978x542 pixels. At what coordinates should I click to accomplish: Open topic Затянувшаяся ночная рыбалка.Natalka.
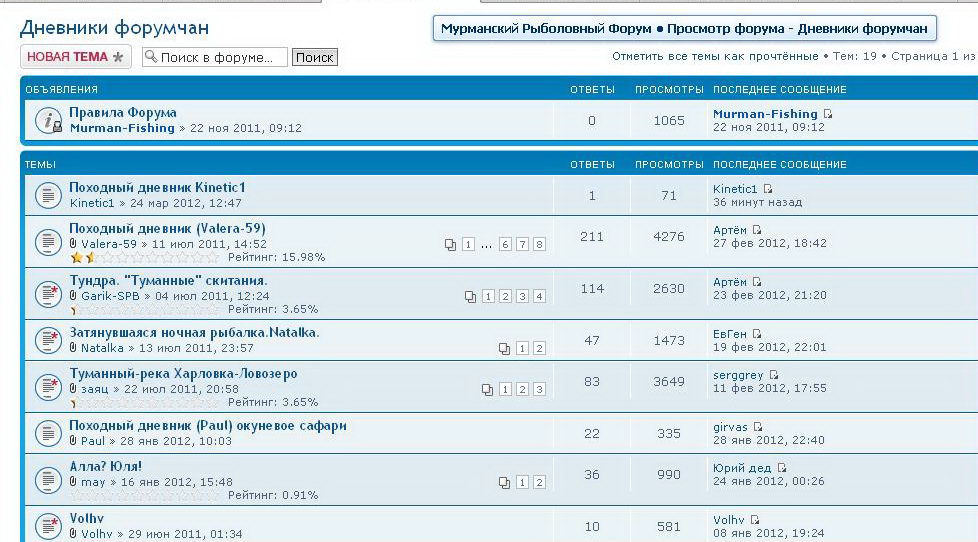(194, 332)
